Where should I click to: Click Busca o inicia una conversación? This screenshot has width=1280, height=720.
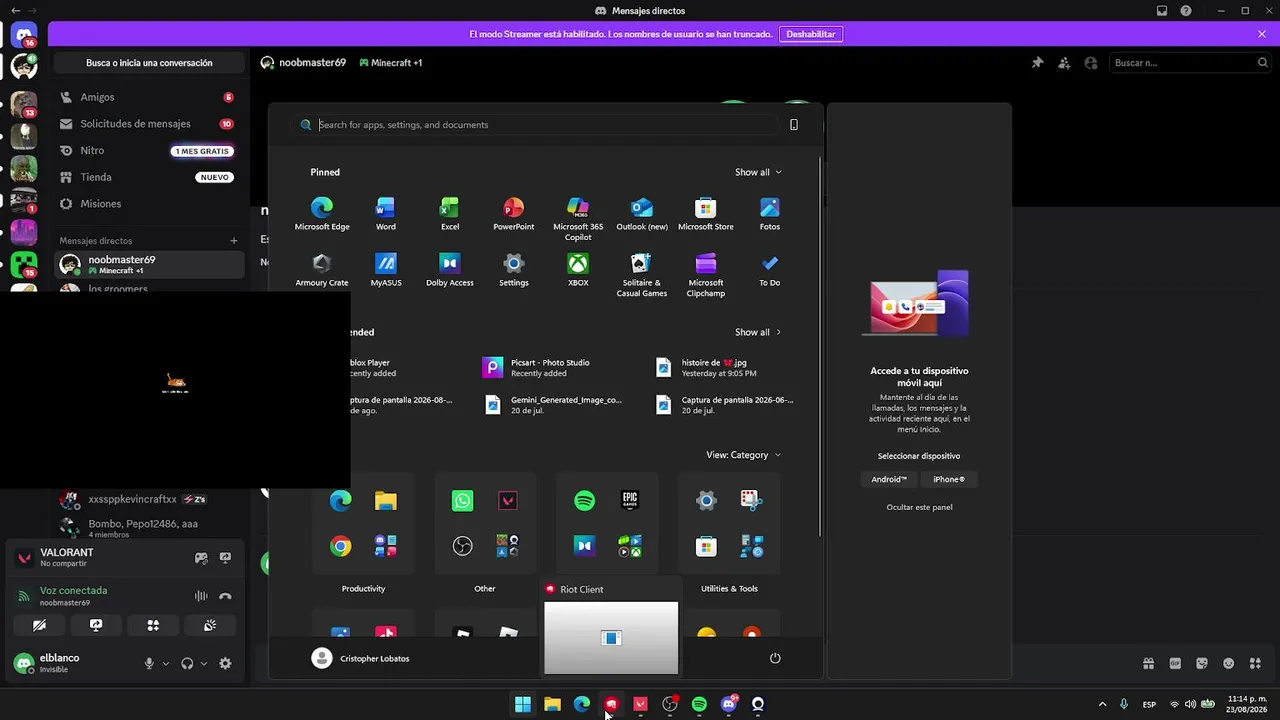[149, 63]
